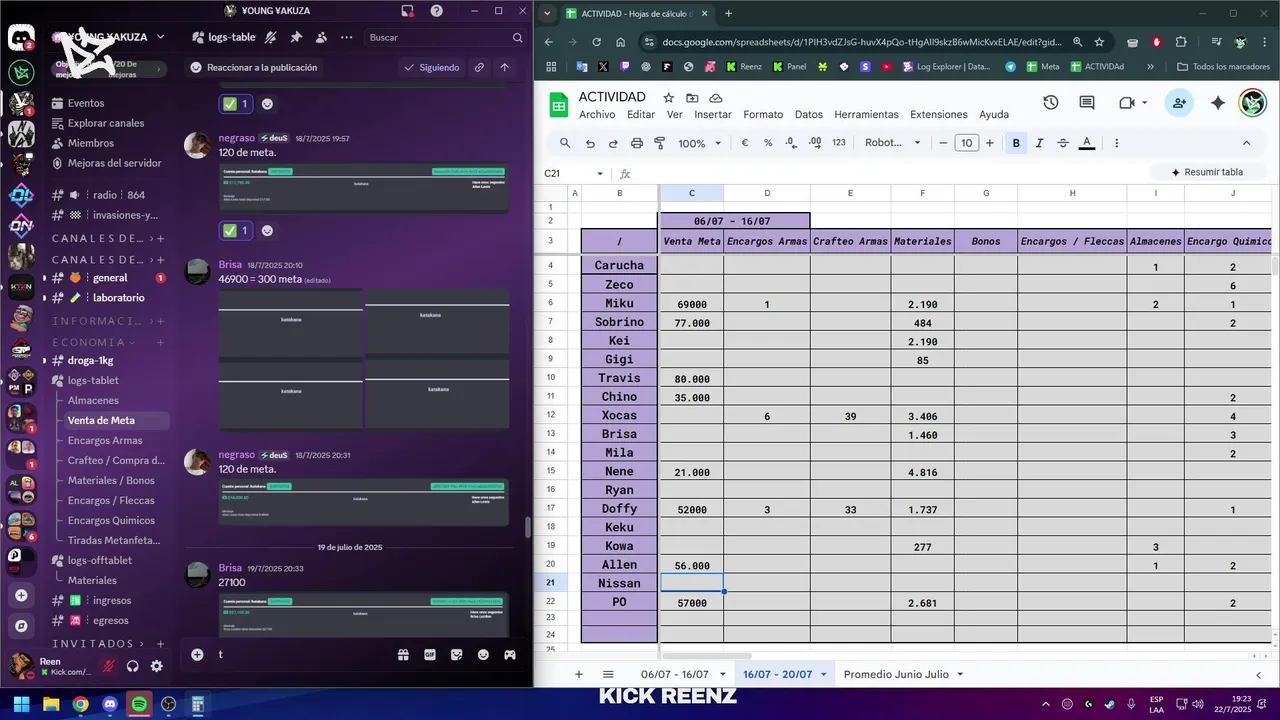The image size is (1280, 720).
Task: Check cloud save status icon
Action: point(716,98)
